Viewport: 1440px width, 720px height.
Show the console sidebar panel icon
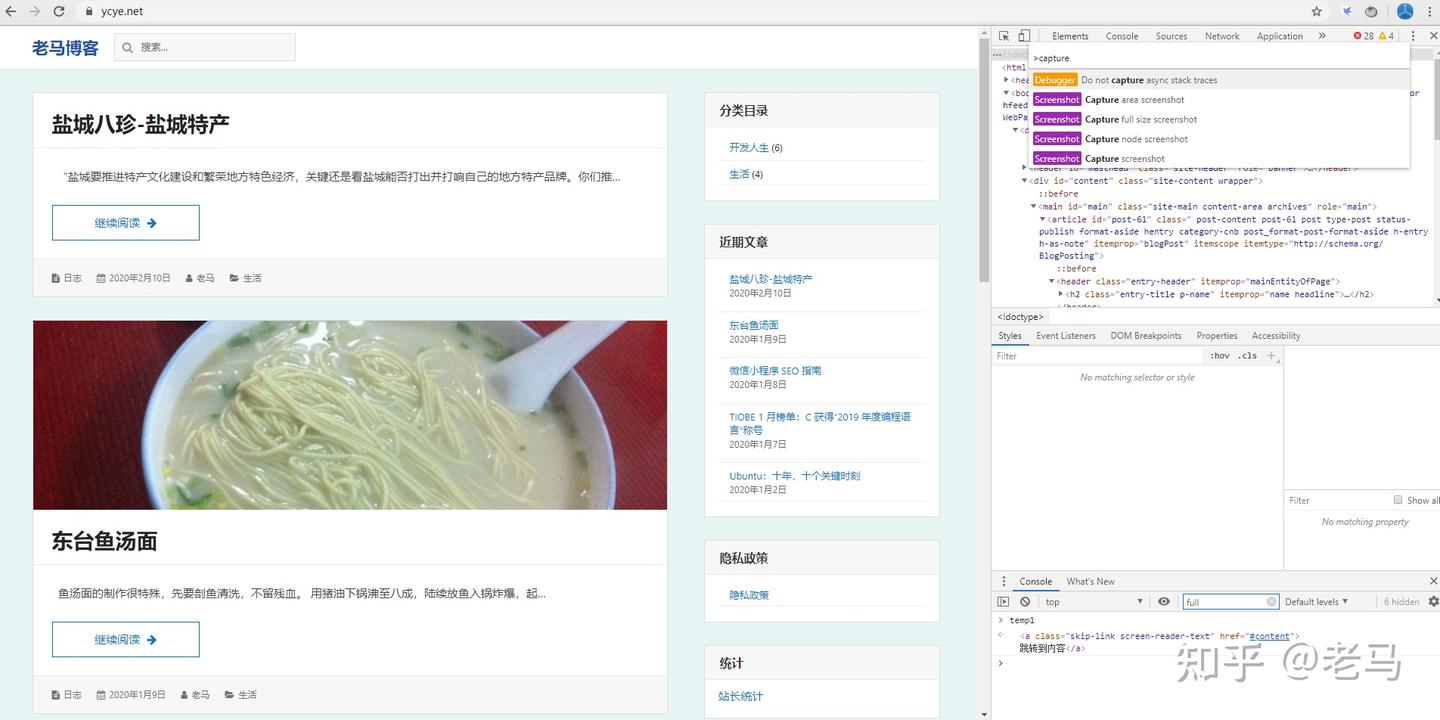[1003, 602]
